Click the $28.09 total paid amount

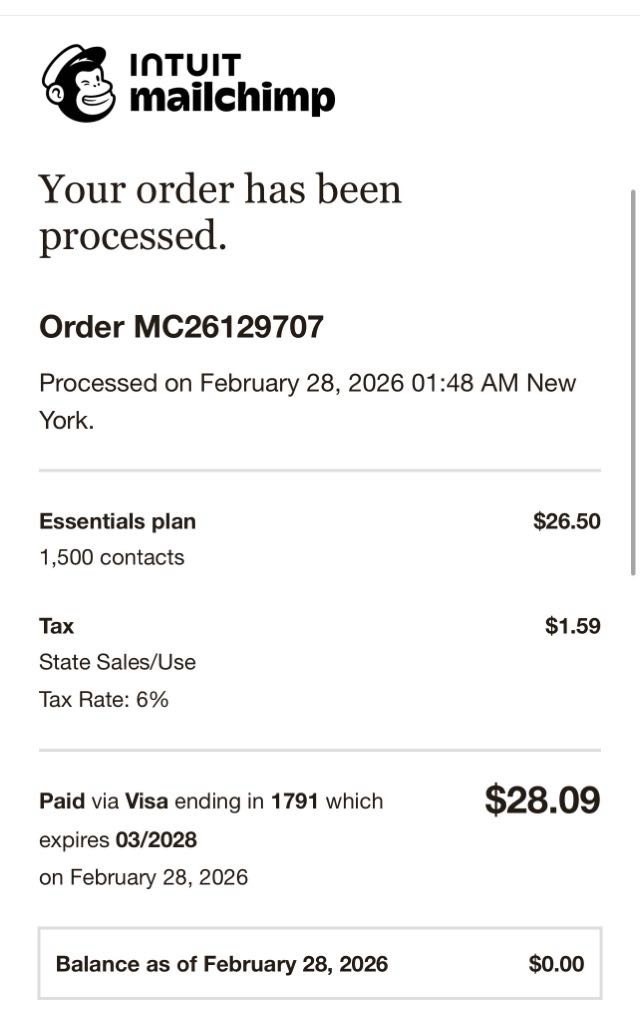[542, 800]
